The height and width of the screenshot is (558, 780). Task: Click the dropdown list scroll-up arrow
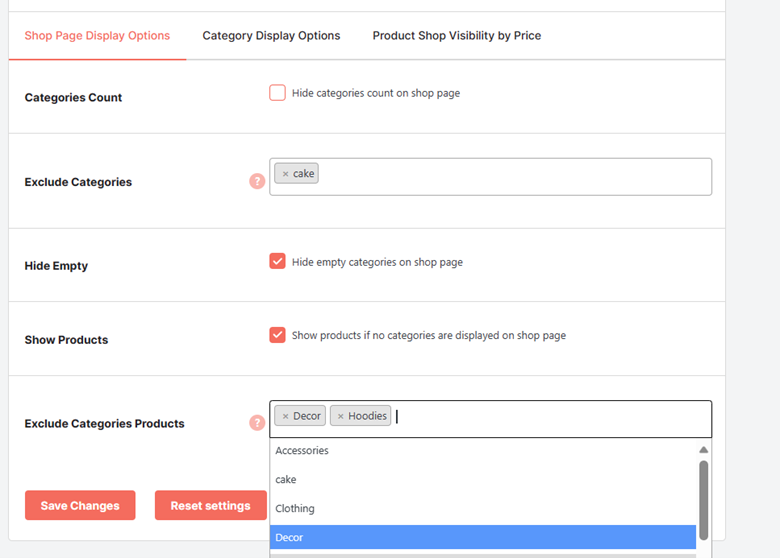[x=703, y=450]
